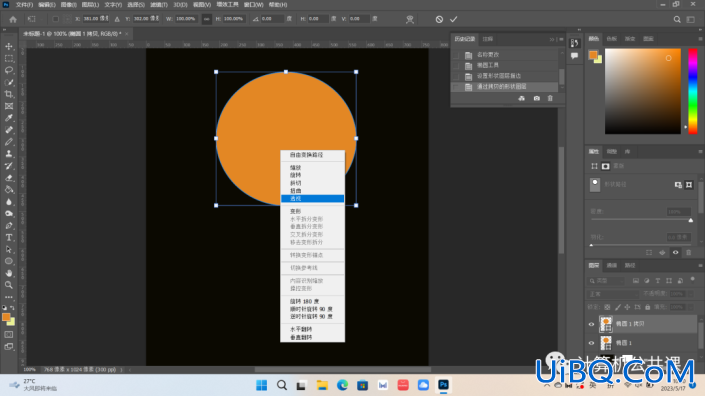Image resolution: width=705 pixels, height=396 pixels.
Task: Select the Lasso tool
Action: (x=9, y=70)
